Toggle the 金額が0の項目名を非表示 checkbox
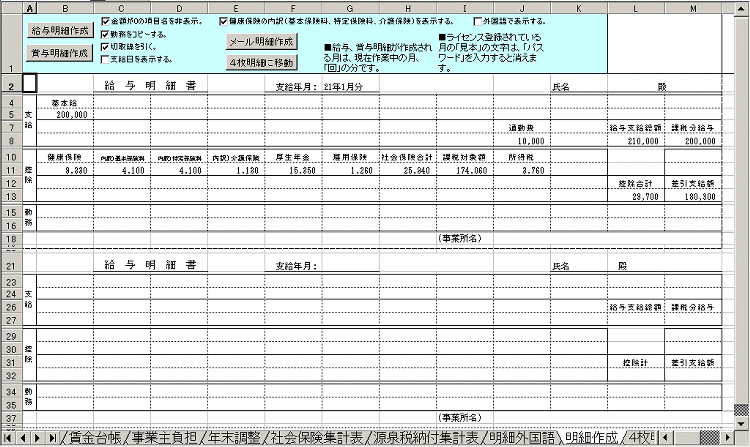Viewport: 750px width, 447px height. (106, 20)
